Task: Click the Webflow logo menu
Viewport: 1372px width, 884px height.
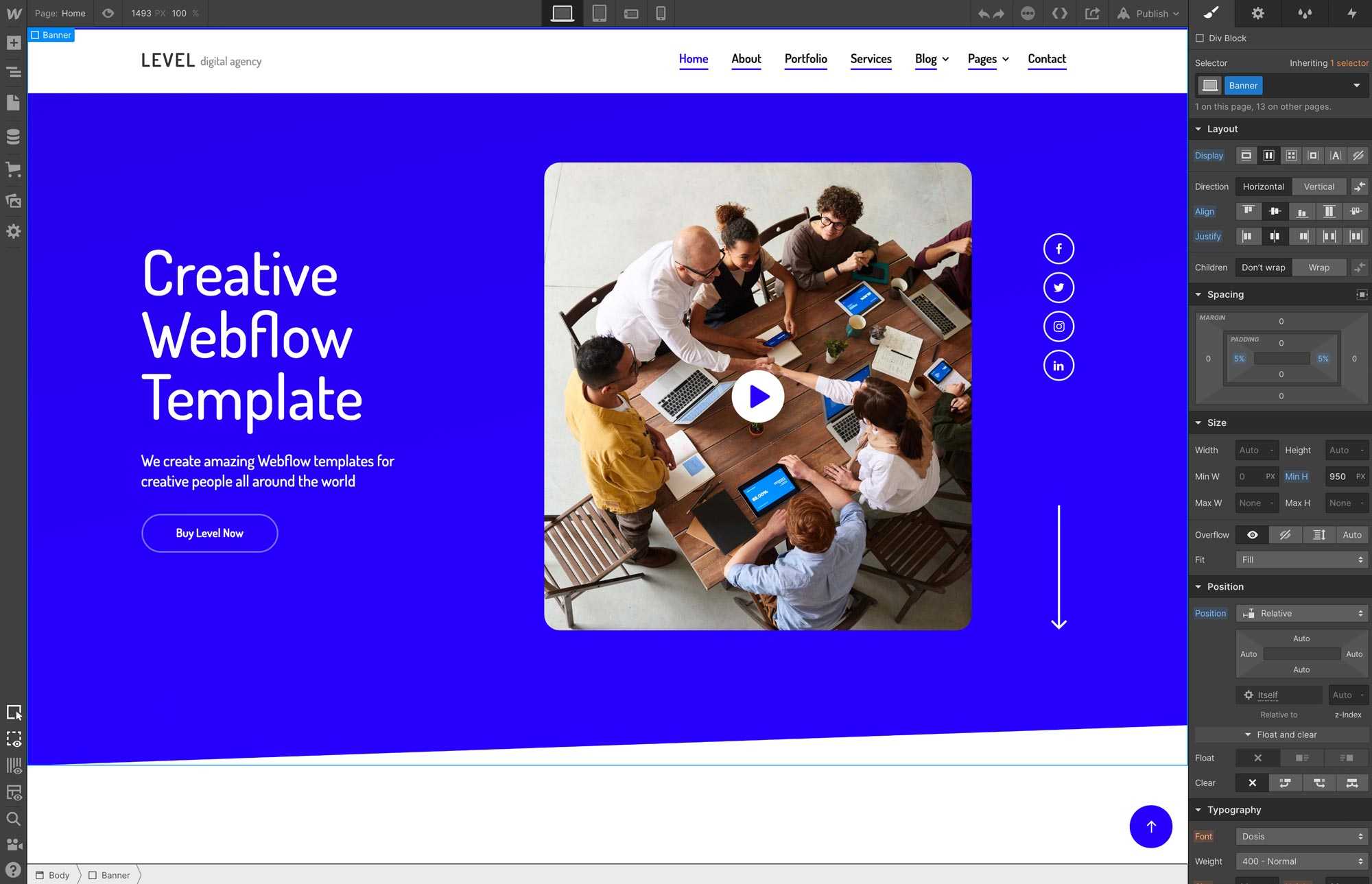Action: click(14, 13)
